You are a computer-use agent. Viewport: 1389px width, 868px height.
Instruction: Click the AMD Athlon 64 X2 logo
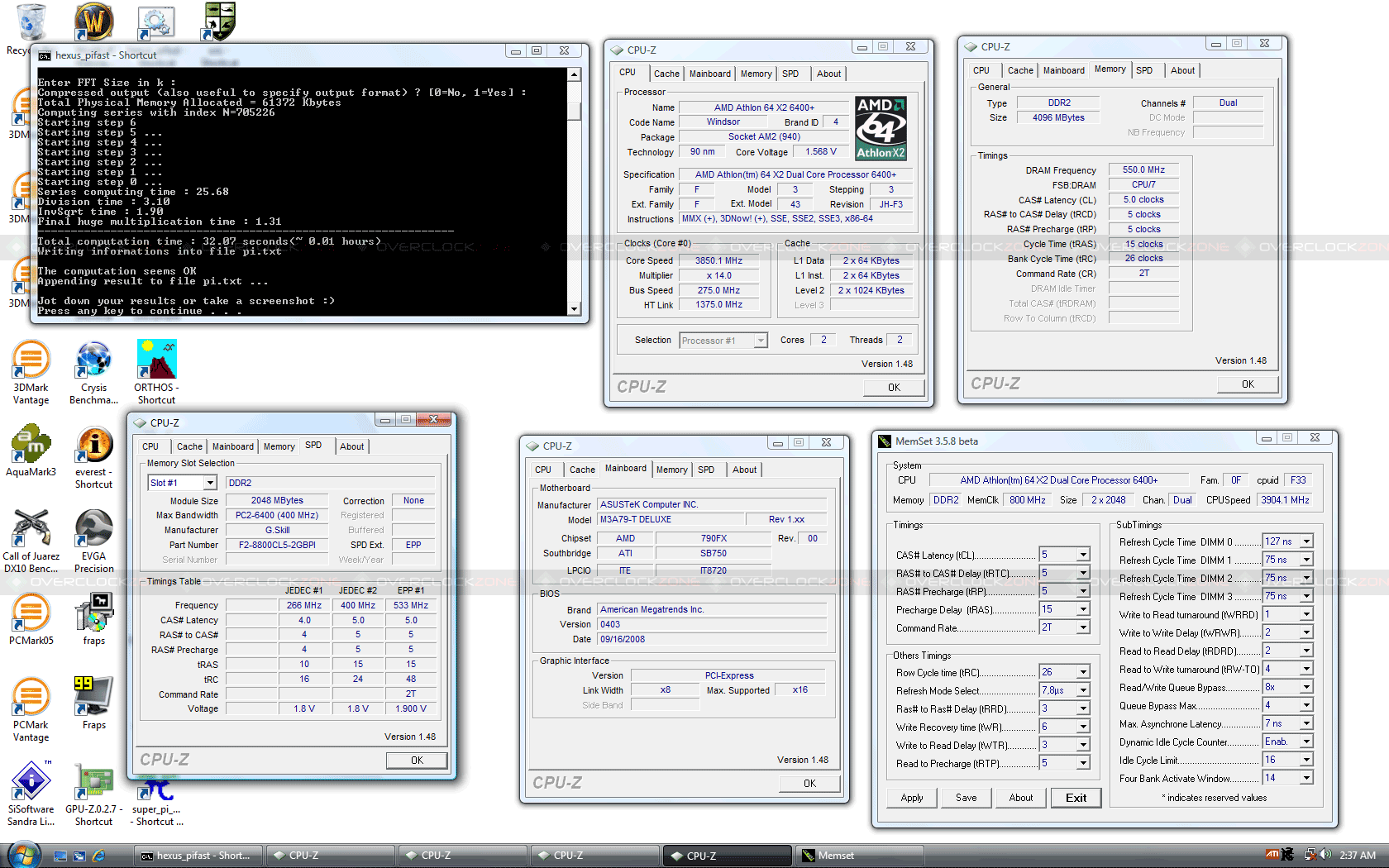pos(881,128)
